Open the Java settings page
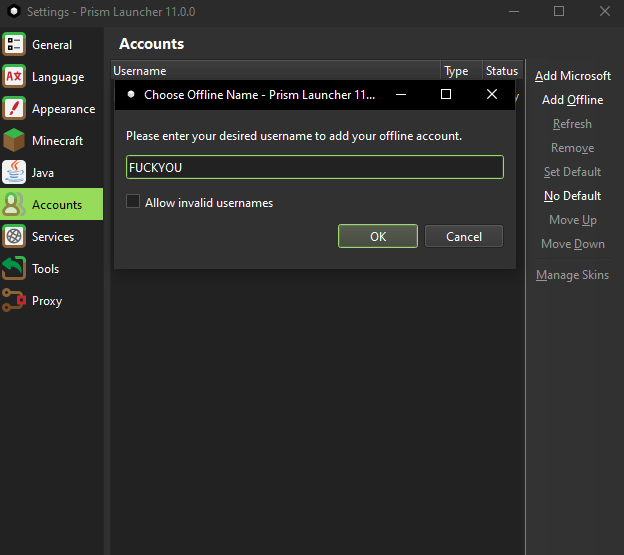624x555 pixels. click(52, 172)
